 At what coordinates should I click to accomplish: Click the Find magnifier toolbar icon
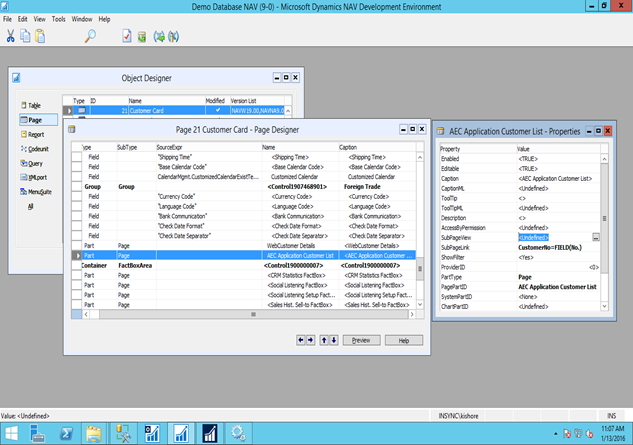coord(90,36)
